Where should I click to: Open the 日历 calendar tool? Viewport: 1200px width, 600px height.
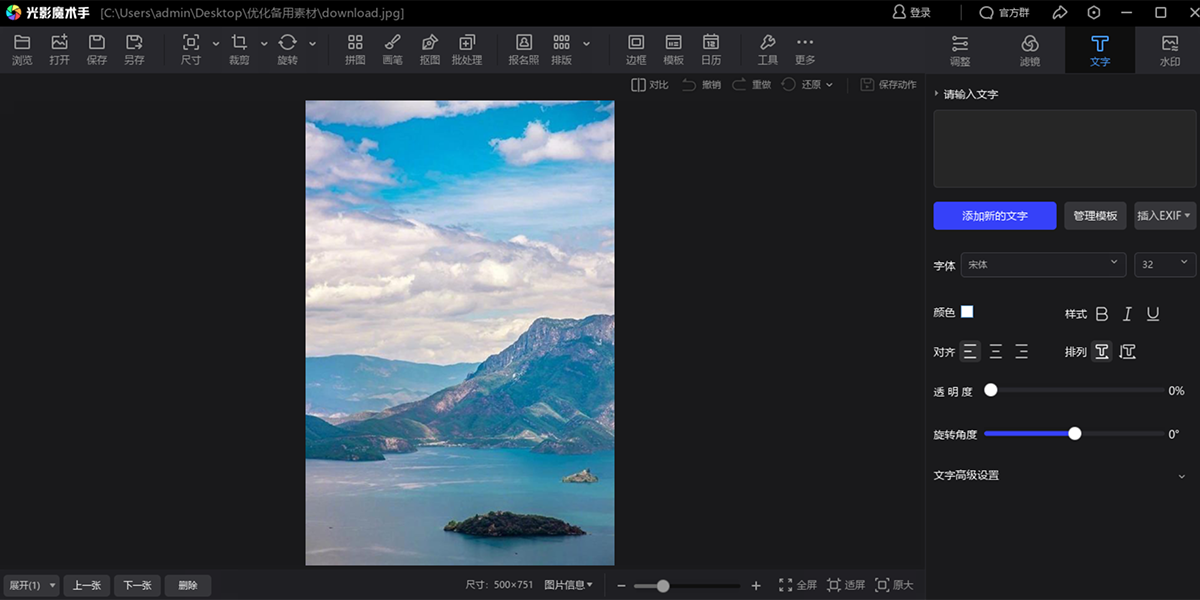point(710,48)
